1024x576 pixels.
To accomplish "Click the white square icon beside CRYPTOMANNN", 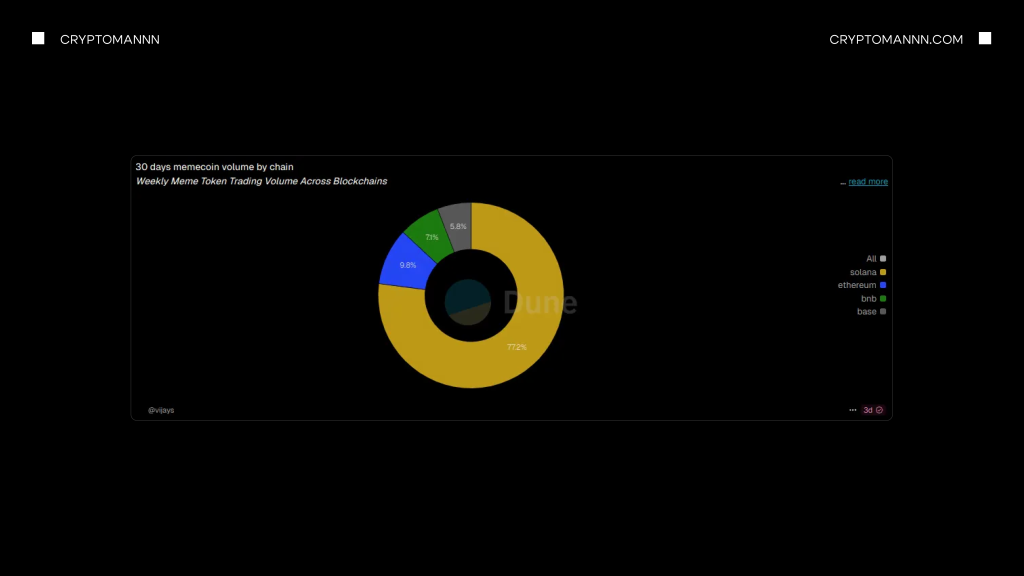I will coord(38,39).
